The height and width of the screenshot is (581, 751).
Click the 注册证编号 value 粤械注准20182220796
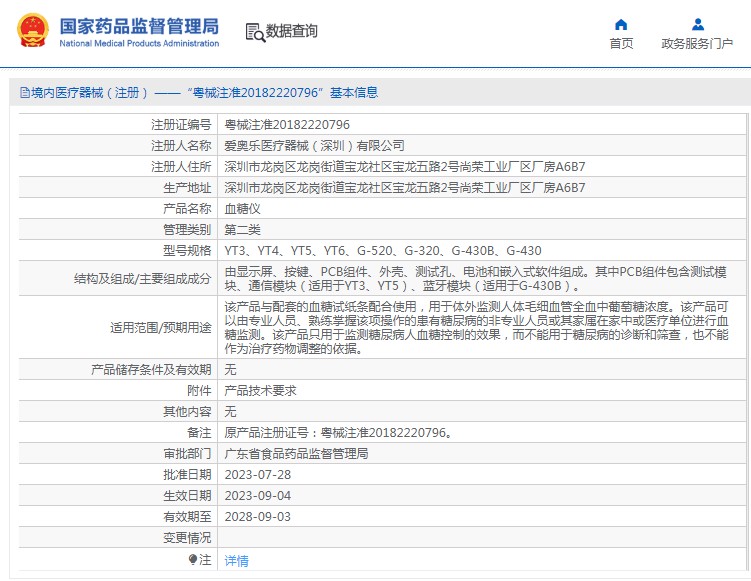click(x=287, y=125)
